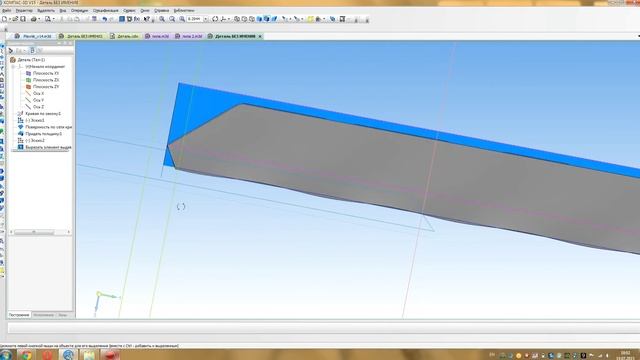Switch to the Исполнения tab below tree
This screenshot has height=360, width=640.
(x=43, y=315)
